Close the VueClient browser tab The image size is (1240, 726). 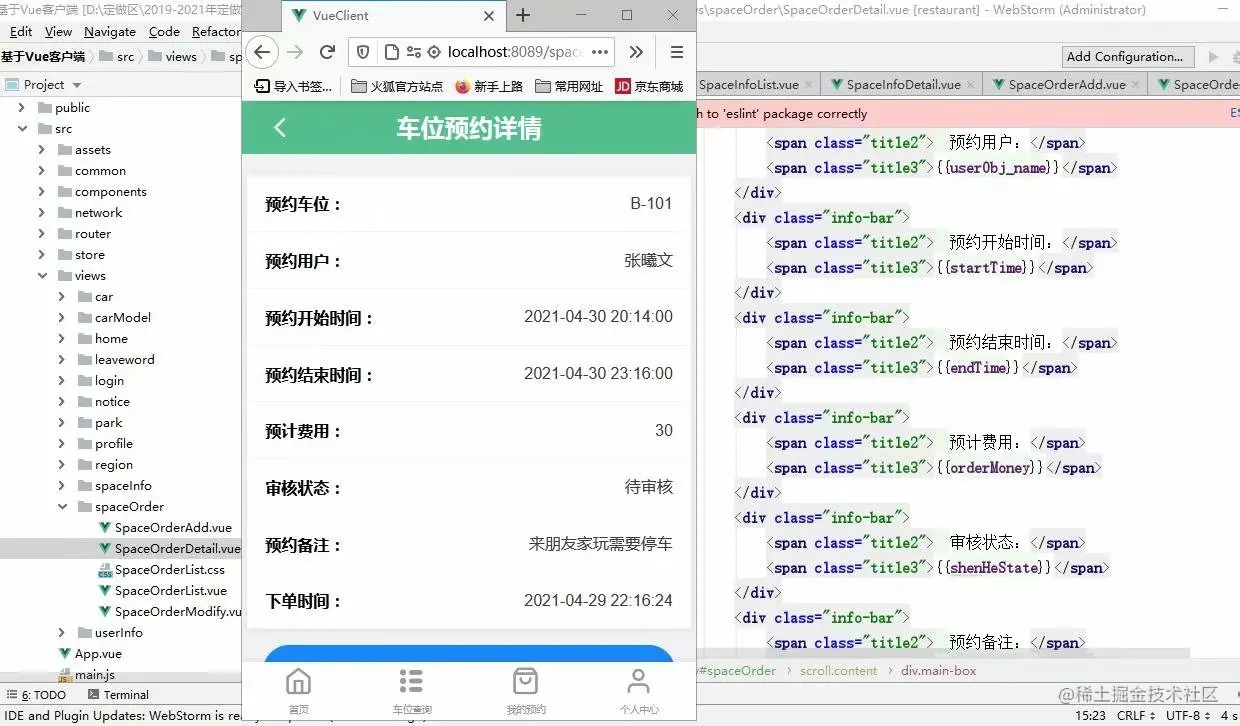click(489, 16)
